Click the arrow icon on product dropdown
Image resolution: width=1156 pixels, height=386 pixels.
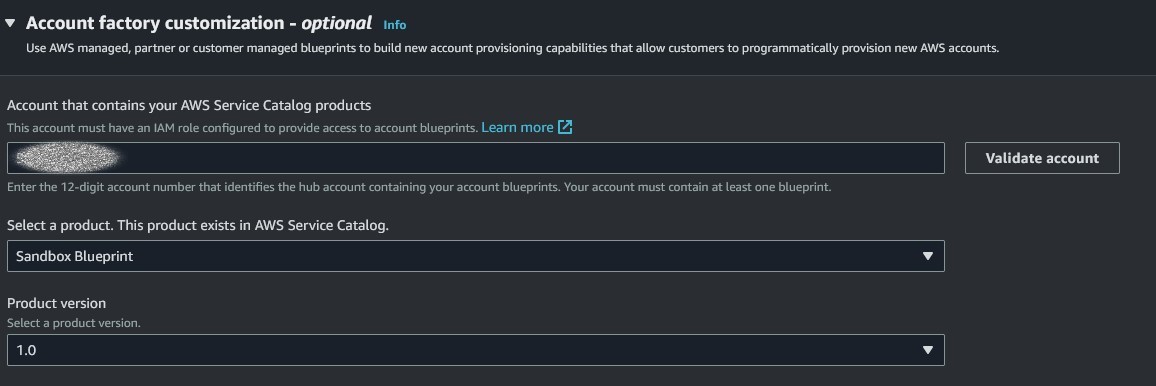(927, 256)
